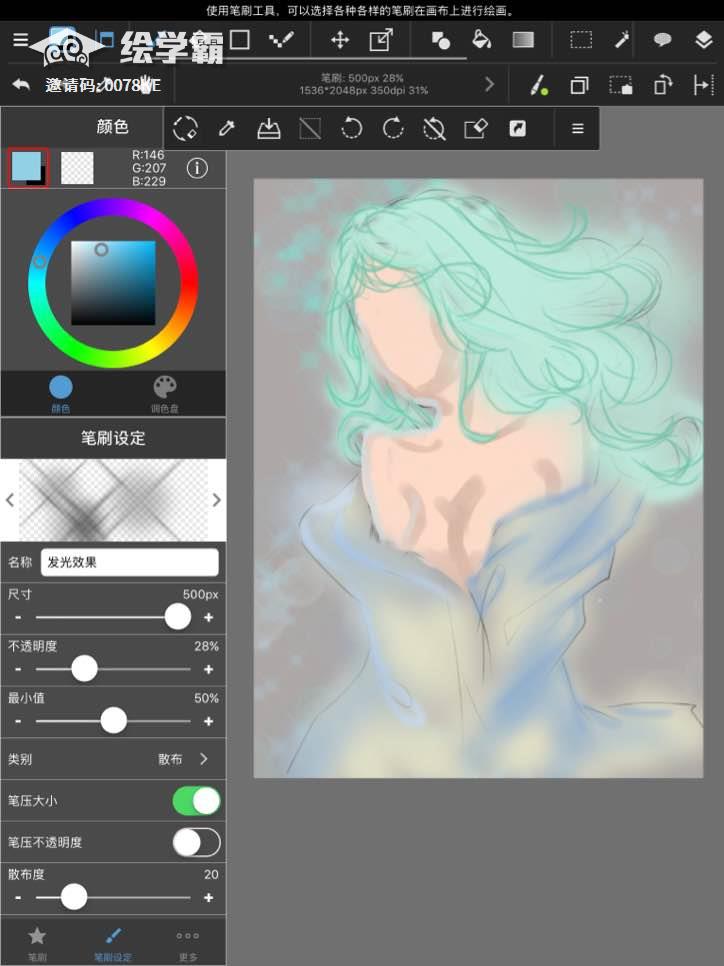Increase 尺寸 with plus button

coord(208,617)
